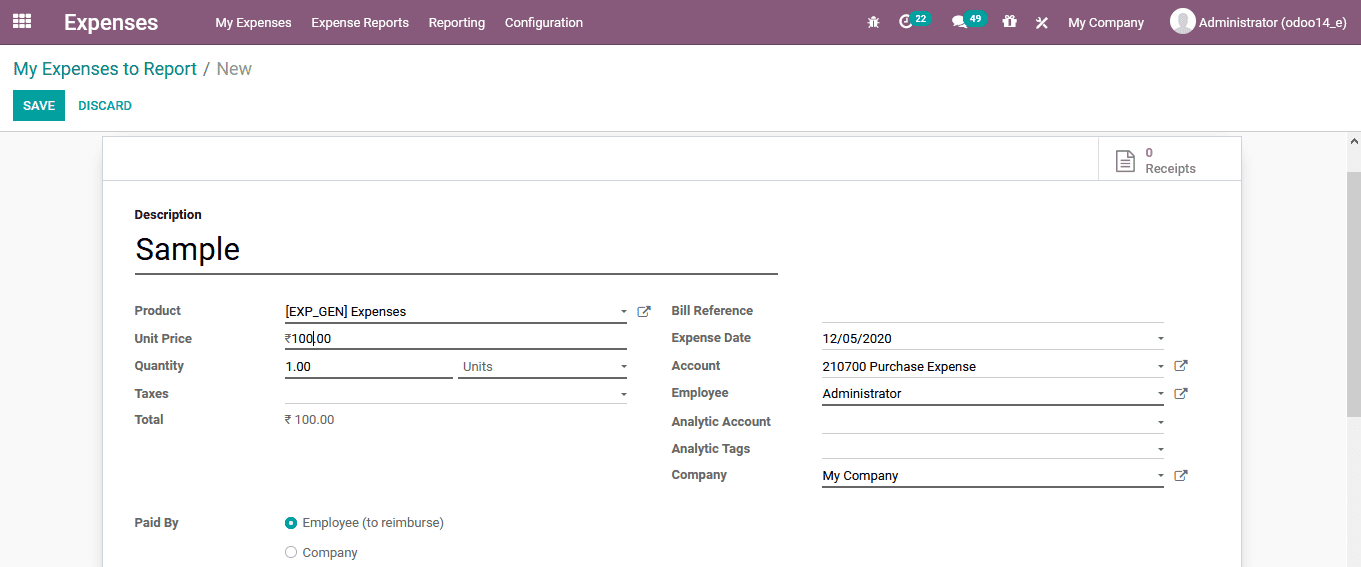The height and width of the screenshot is (567, 1361).
Task: Click the Unit Price input field
Action: pos(456,339)
